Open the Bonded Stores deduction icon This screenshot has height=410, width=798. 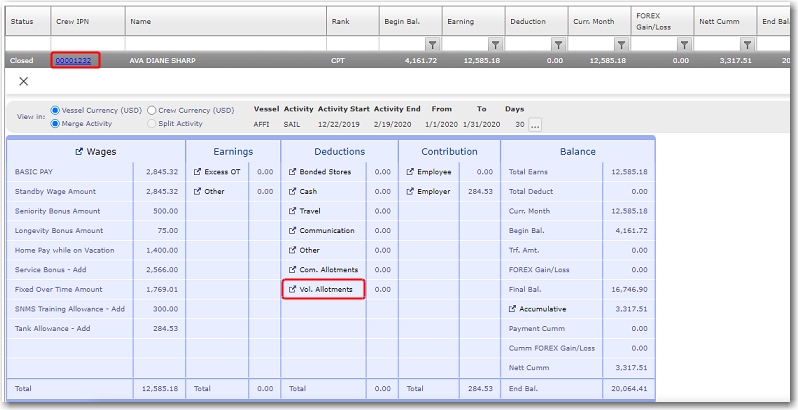tap(292, 172)
